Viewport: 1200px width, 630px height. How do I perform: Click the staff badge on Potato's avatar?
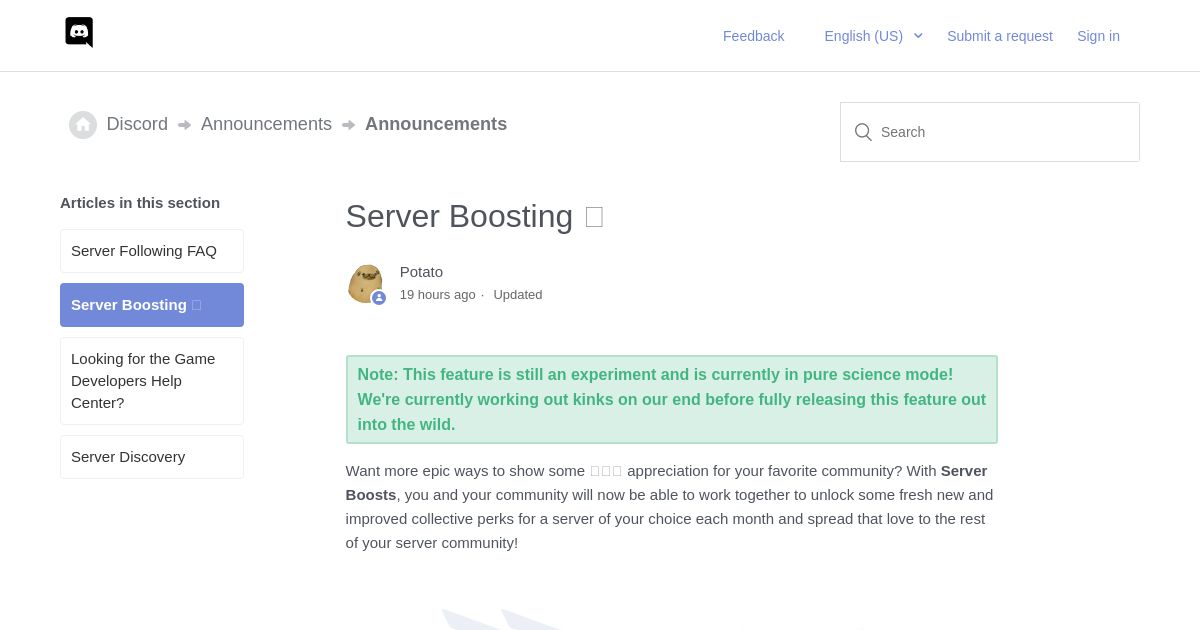(379, 298)
